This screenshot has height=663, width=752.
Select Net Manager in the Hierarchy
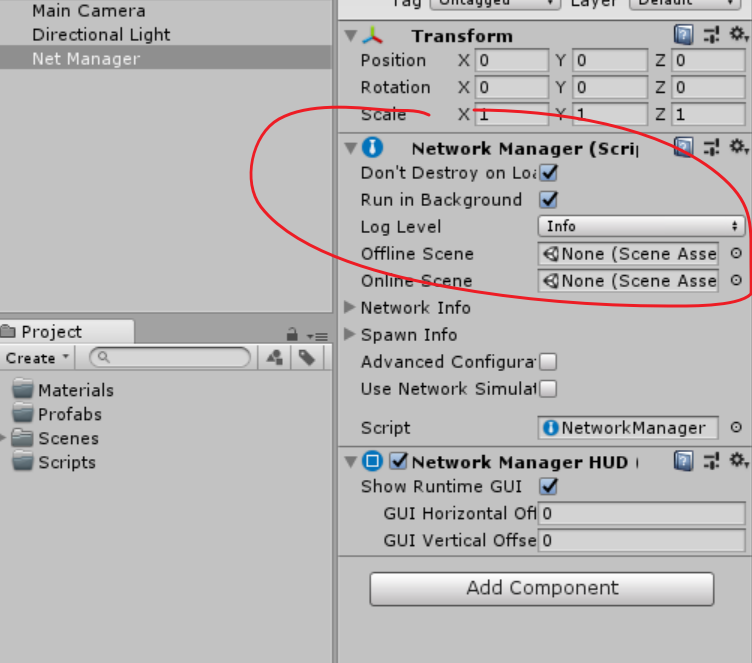165,58
